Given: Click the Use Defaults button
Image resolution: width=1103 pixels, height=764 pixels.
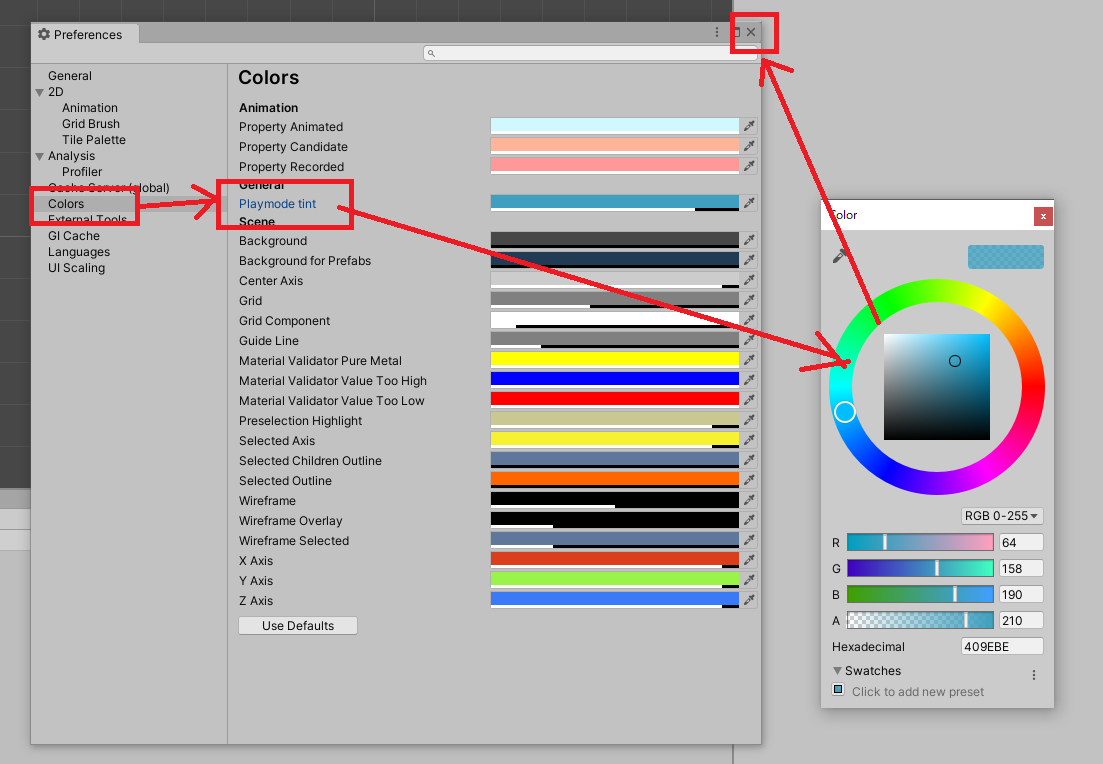Looking at the screenshot, I should click(298, 625).
